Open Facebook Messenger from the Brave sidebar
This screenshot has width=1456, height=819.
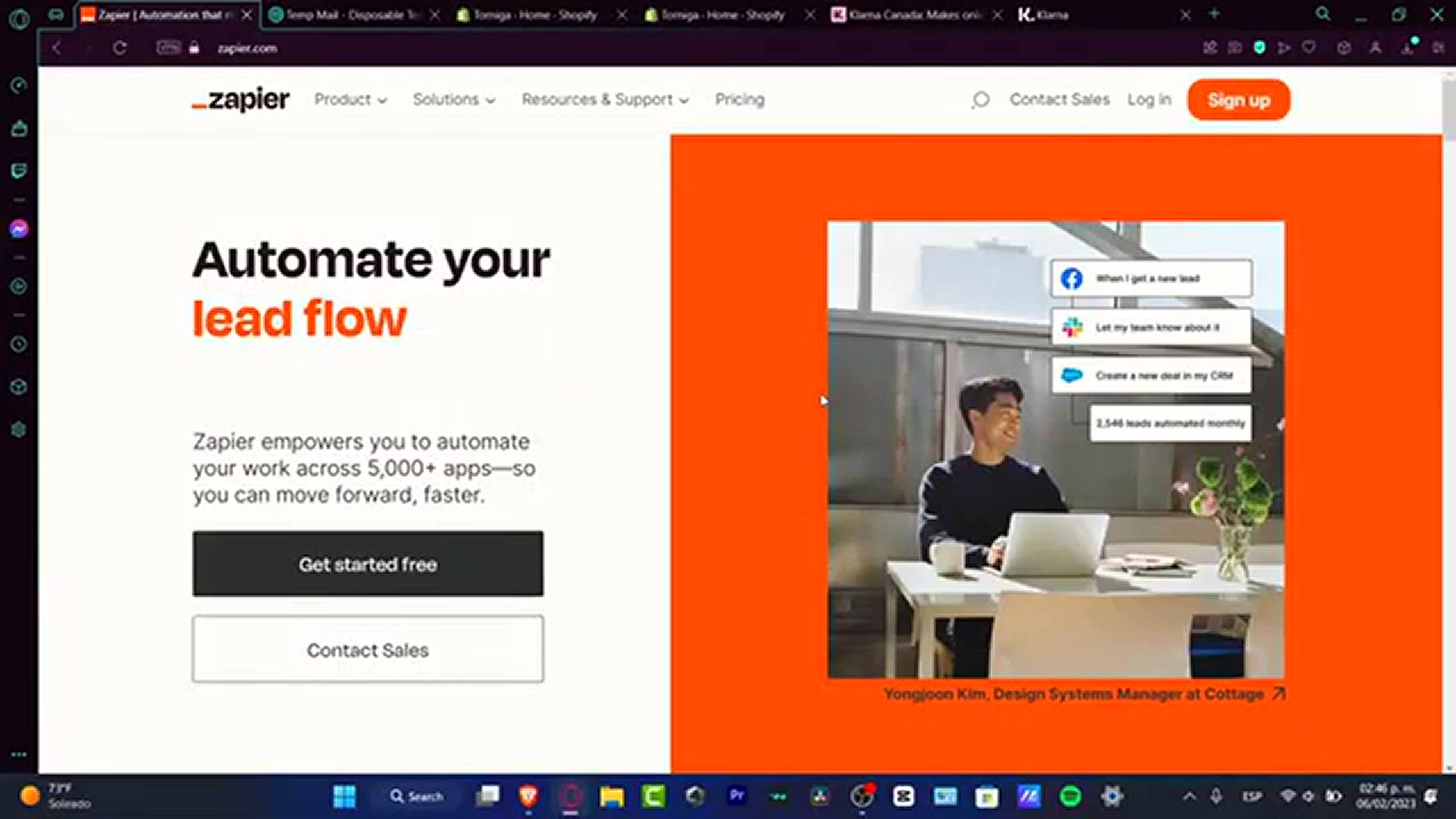pos(18,228)
